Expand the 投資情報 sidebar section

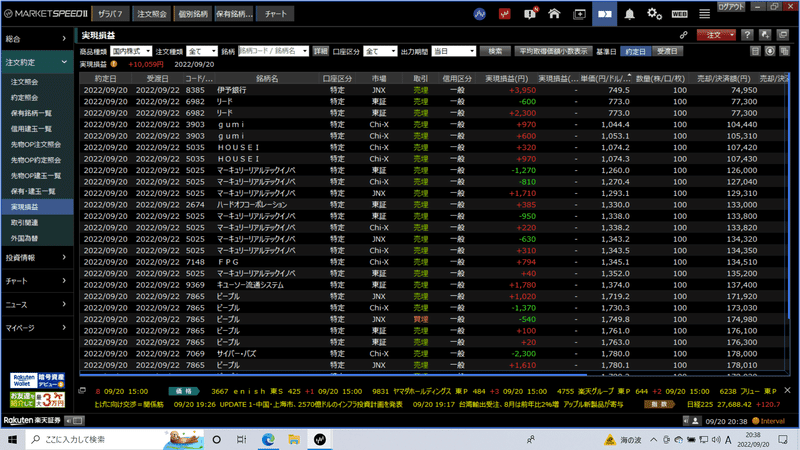pyautogui.click(x=36, y=258)
